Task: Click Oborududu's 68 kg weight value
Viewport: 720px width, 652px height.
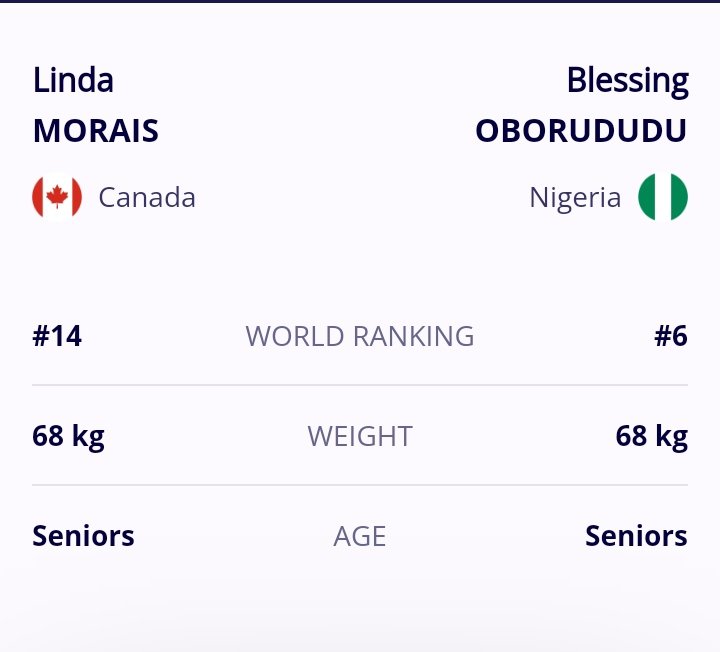Action: click(x=652, y=436)
